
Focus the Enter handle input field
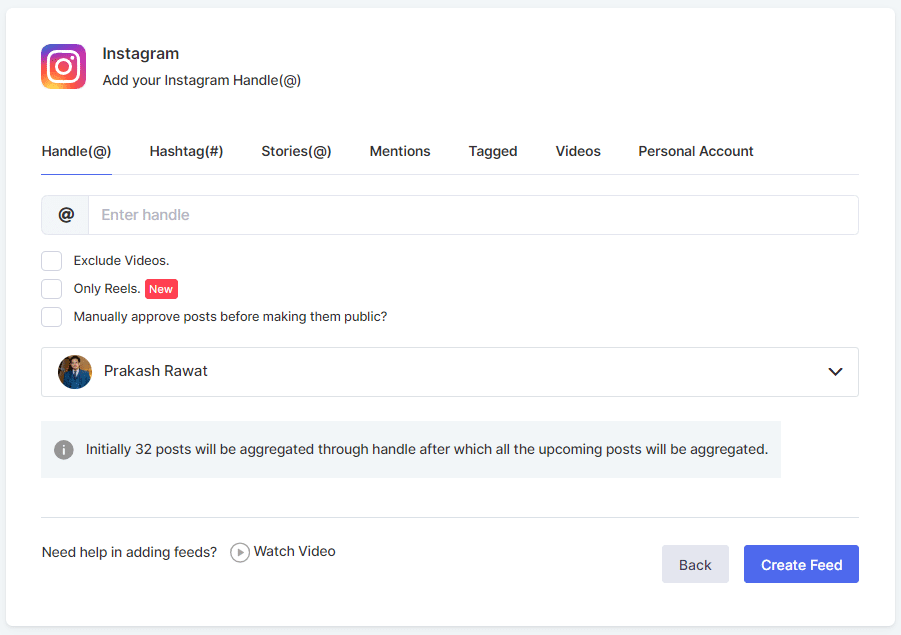(472, 215)
